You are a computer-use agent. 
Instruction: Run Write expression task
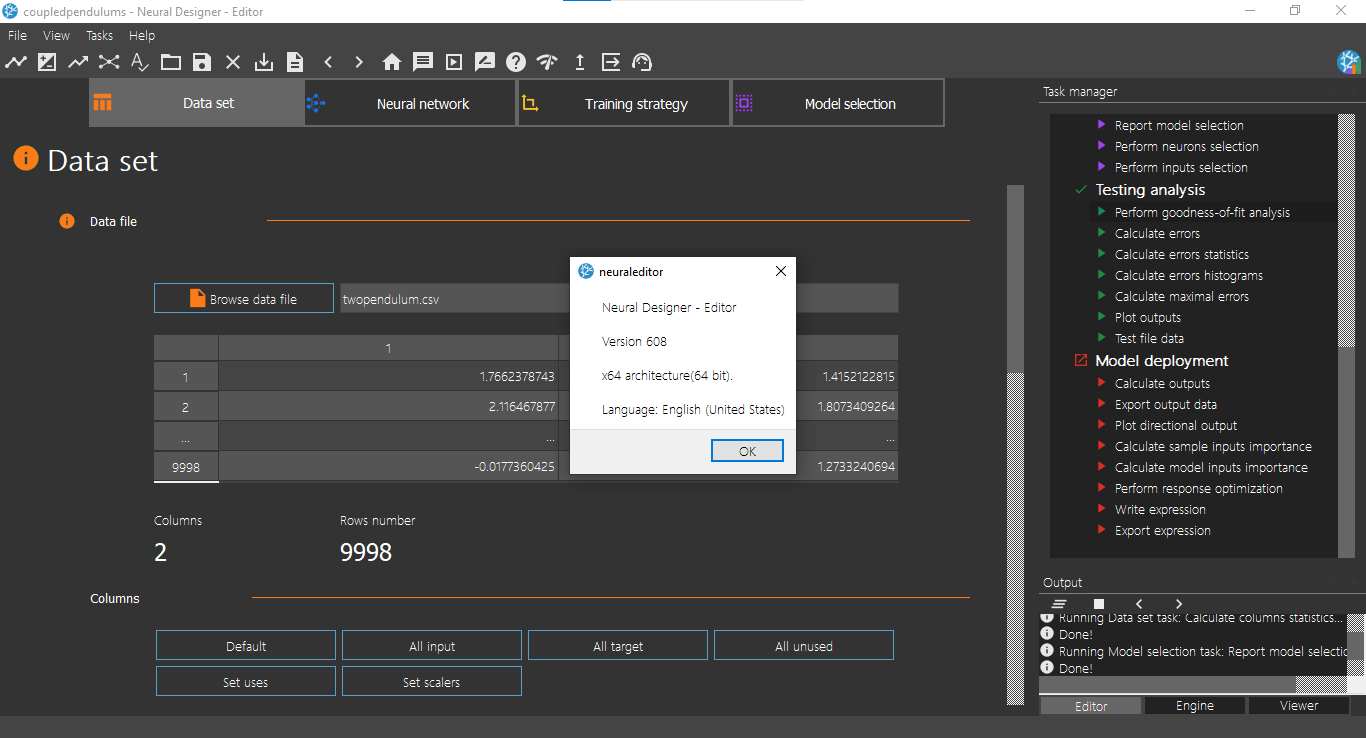click(x=1160, y=509)
